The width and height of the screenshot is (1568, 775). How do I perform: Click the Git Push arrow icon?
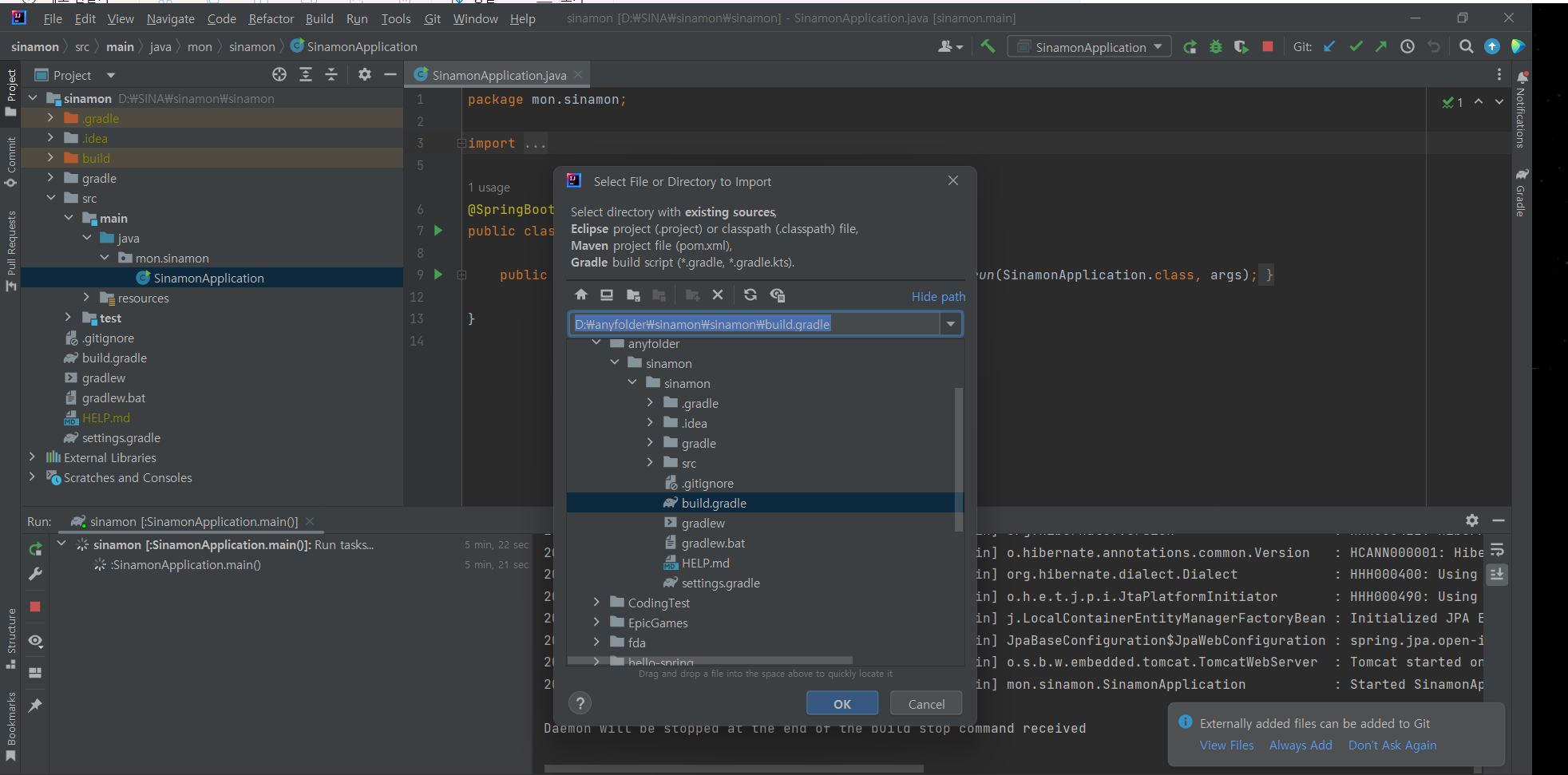pos(1381,46)
